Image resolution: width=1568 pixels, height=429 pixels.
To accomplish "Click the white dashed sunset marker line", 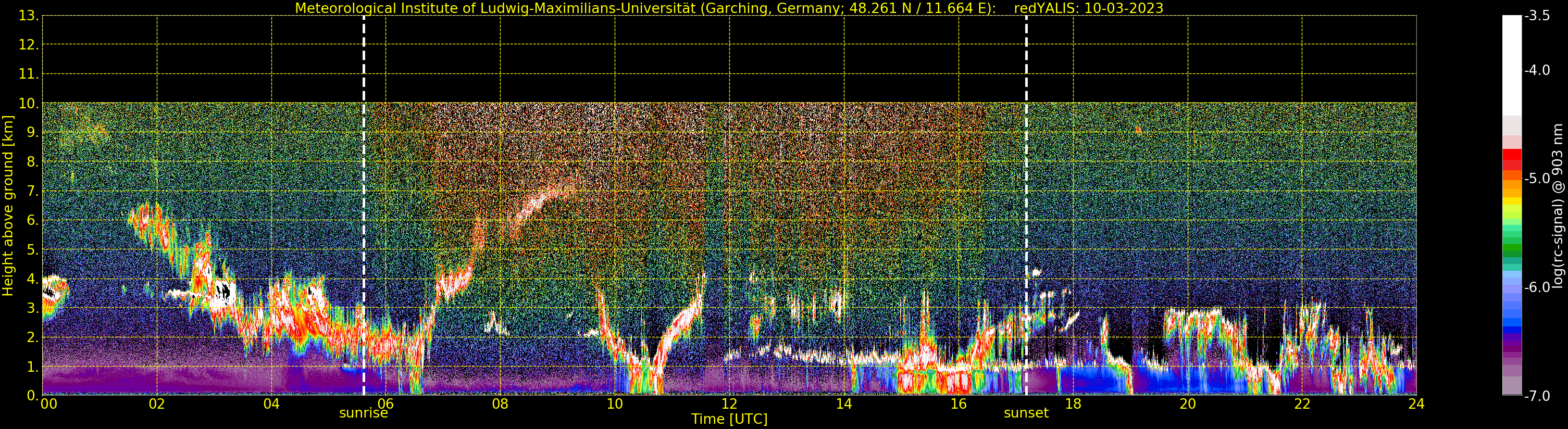I will pyautogui.click(x=1026, y=206).
